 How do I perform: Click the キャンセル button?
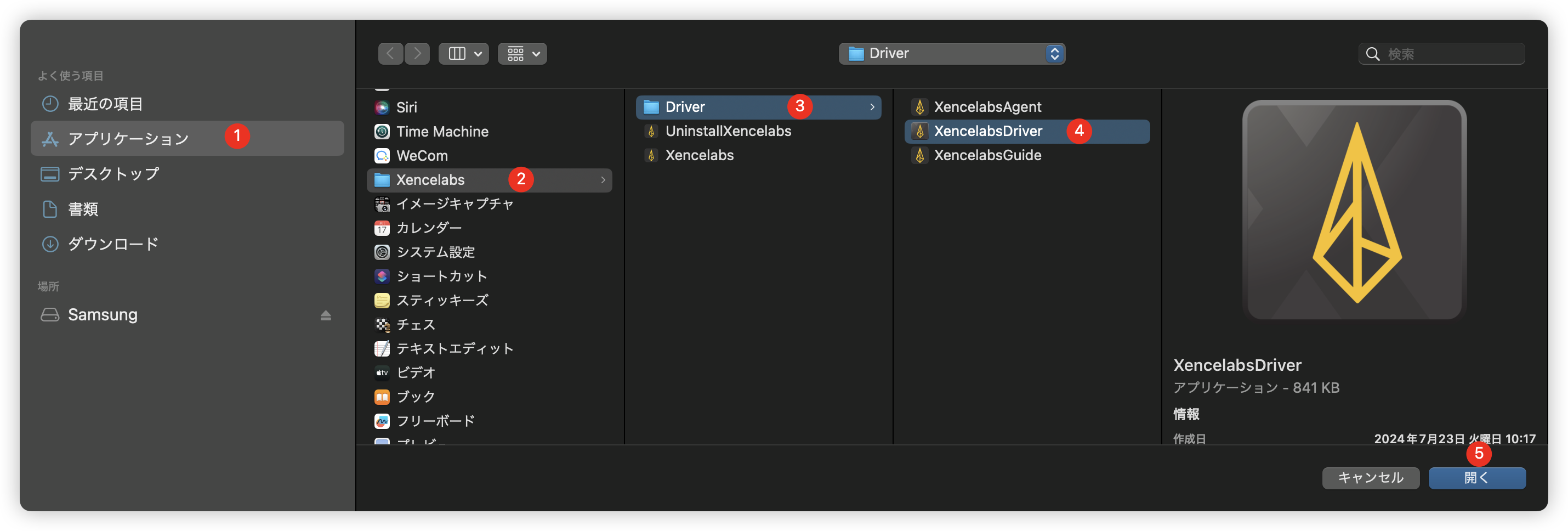point(1371,478)
